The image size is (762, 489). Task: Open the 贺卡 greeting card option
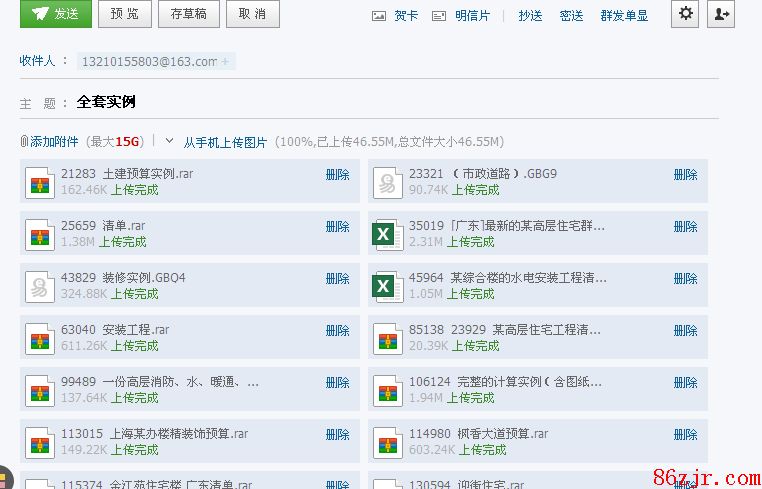pos(396,16)
